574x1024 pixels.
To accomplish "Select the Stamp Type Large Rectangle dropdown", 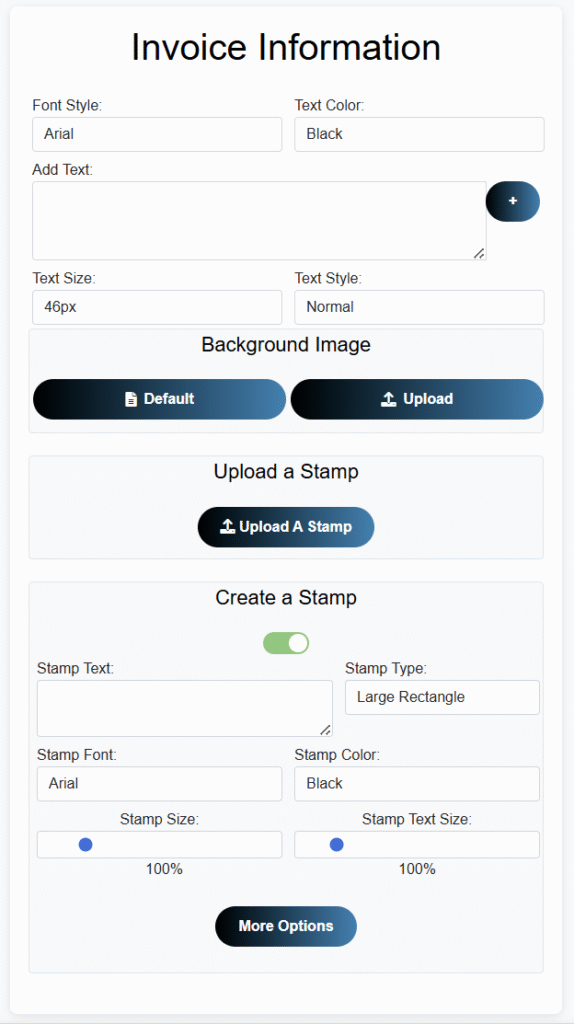I will 442,697.
